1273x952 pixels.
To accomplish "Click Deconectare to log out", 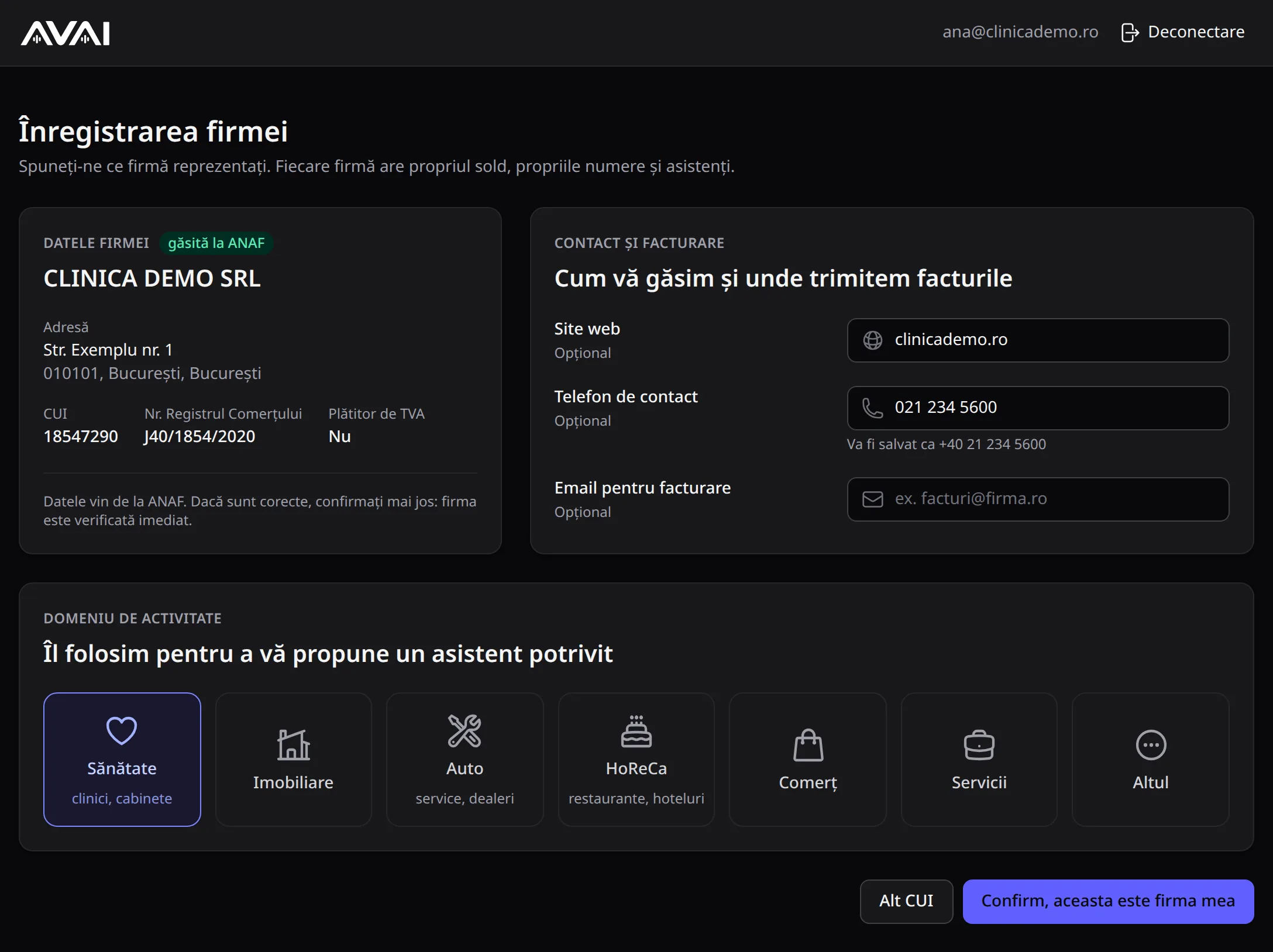I will coord(1183,32).
